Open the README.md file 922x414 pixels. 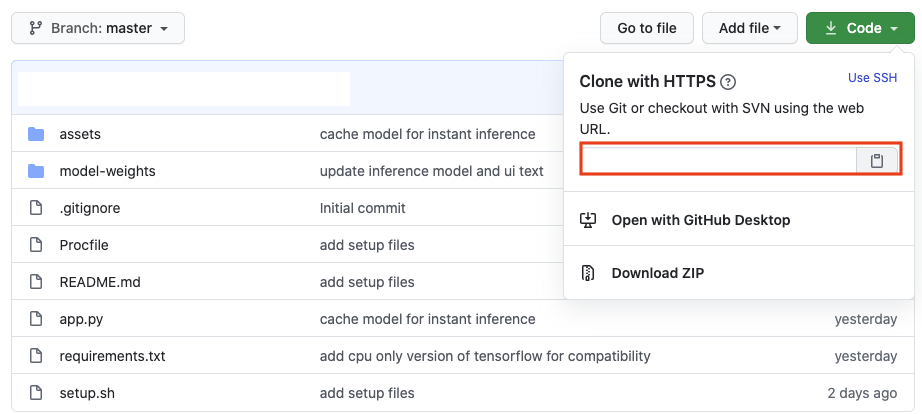click(x=100, y=282)
